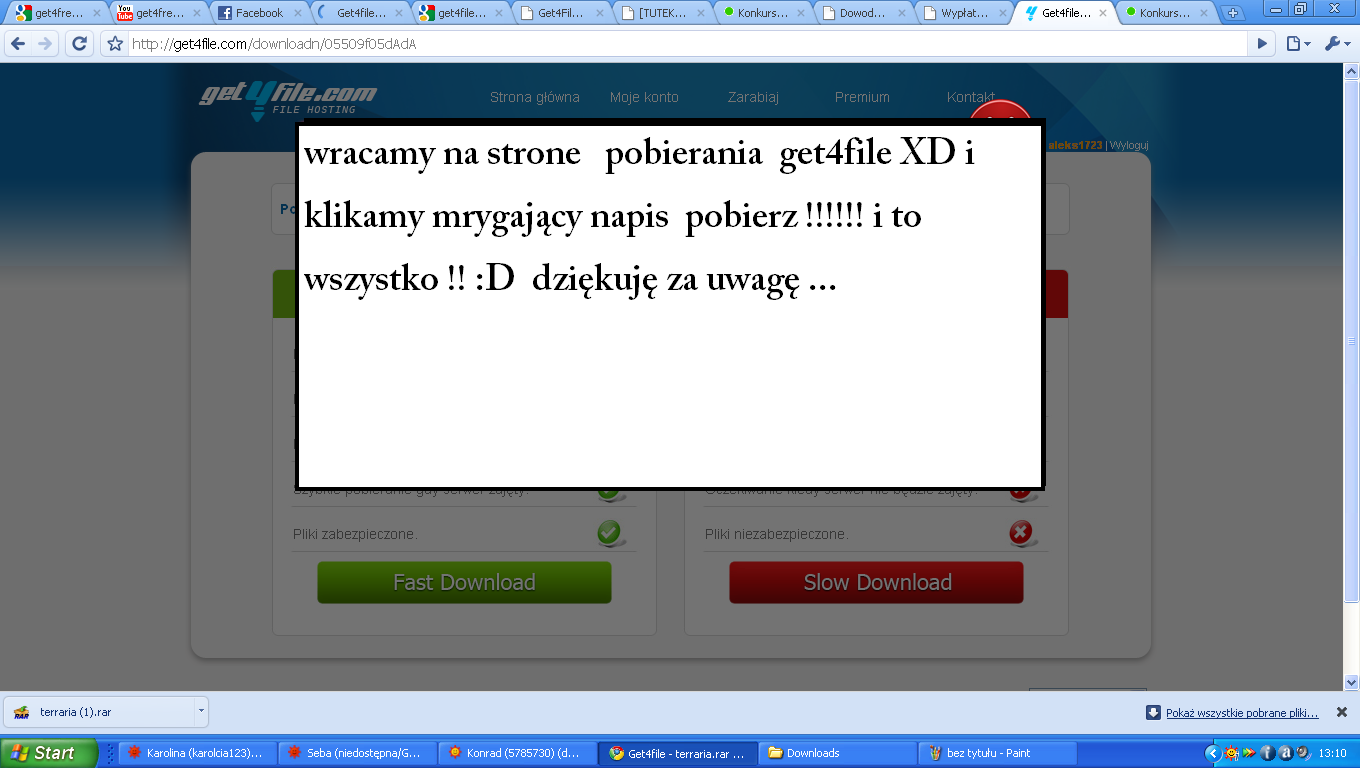Click the browser back arrow icon
Screen dimensions: 1360x768
[18, 44]
